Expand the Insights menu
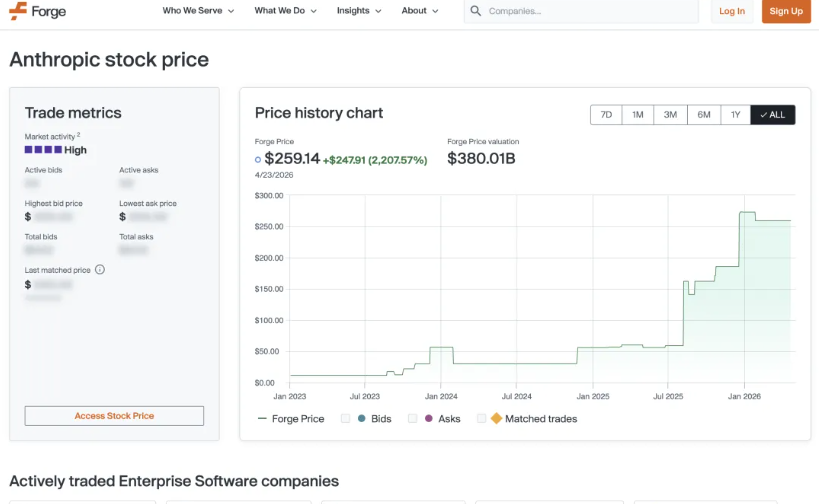Image resolution: width=819 pixels, height=504 pixels. click(x=359, y=10)
